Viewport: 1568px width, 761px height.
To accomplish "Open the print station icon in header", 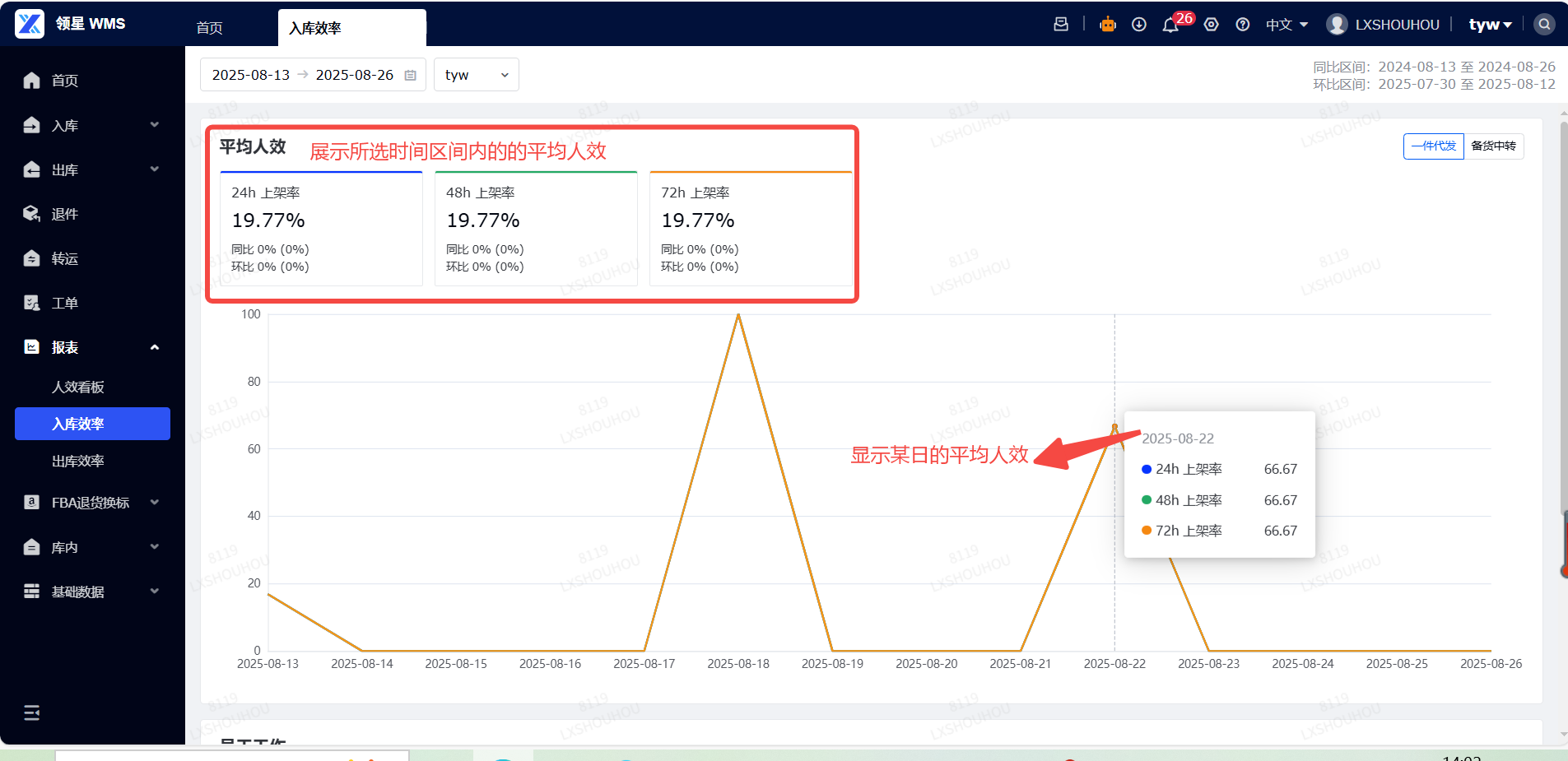I will click(1061, 25).
